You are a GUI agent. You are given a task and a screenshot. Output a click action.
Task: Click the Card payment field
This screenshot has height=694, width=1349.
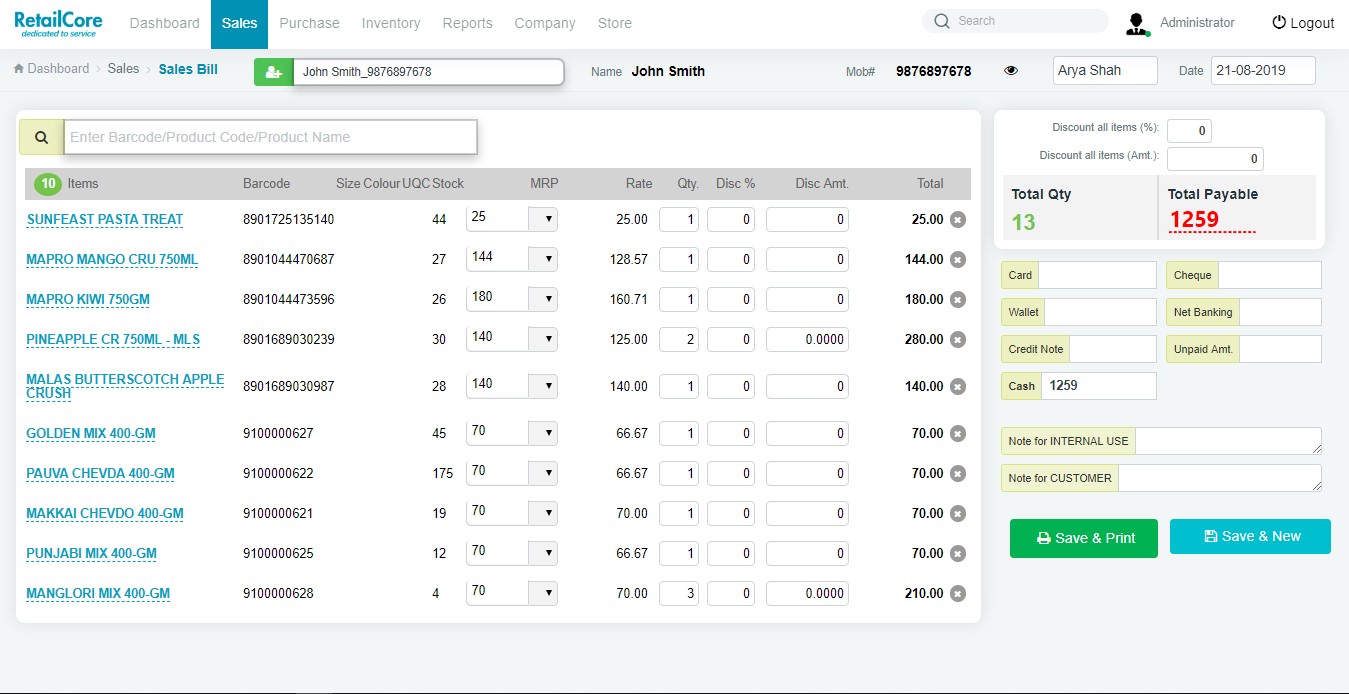[1097, 276]
